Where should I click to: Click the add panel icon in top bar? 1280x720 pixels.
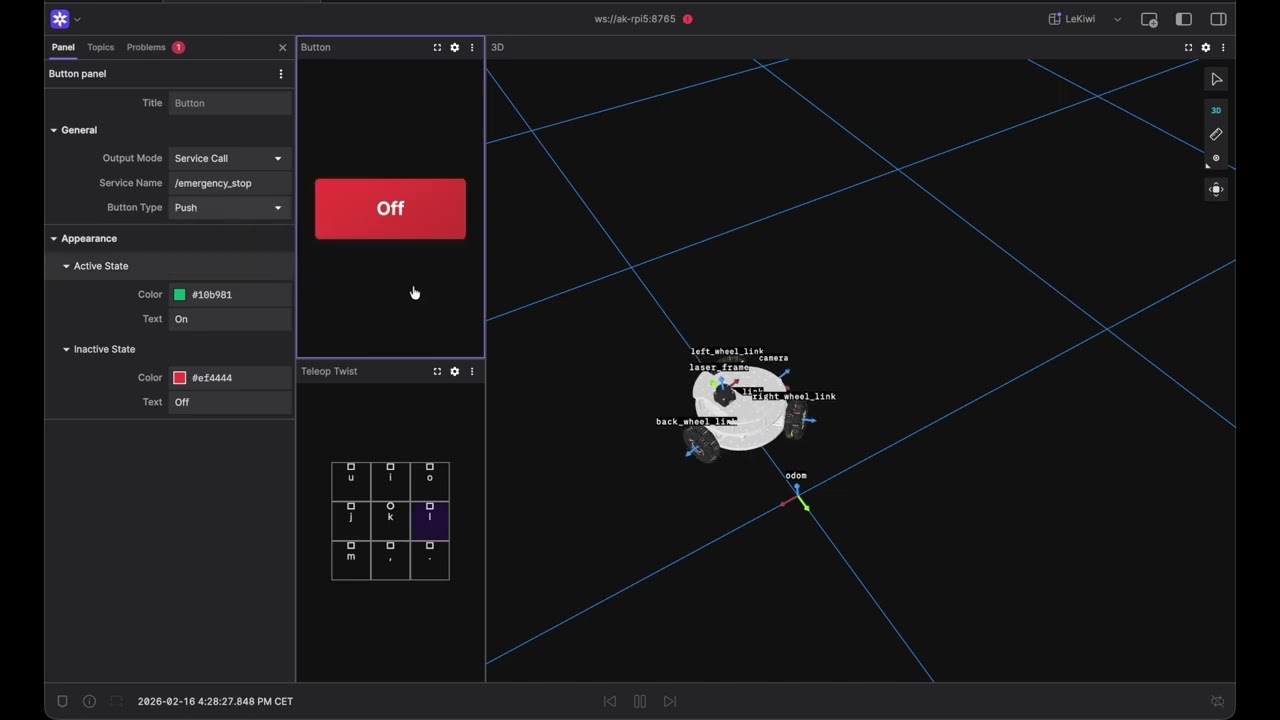1149,19
